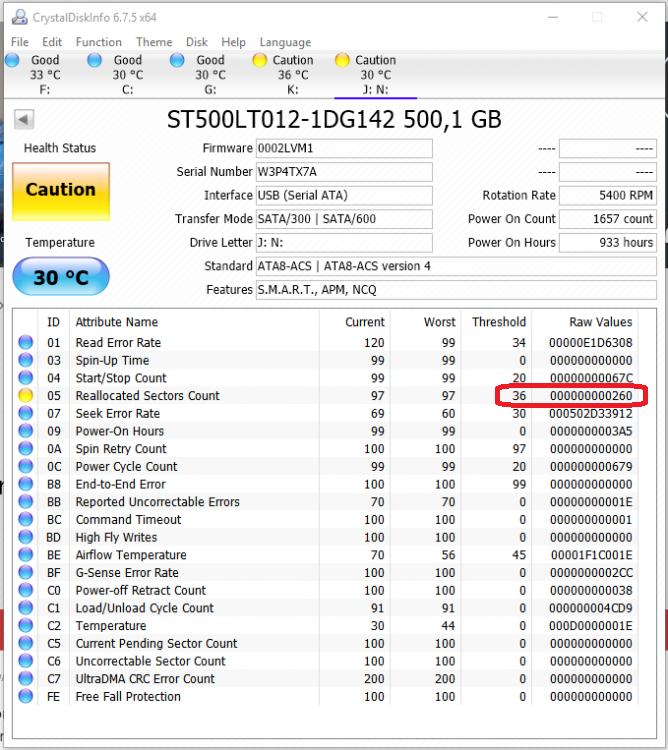Click the Features field S.M.A.R.T., APM, NCQ
Screen dimensions: 668x750
[x=456, y=289]
